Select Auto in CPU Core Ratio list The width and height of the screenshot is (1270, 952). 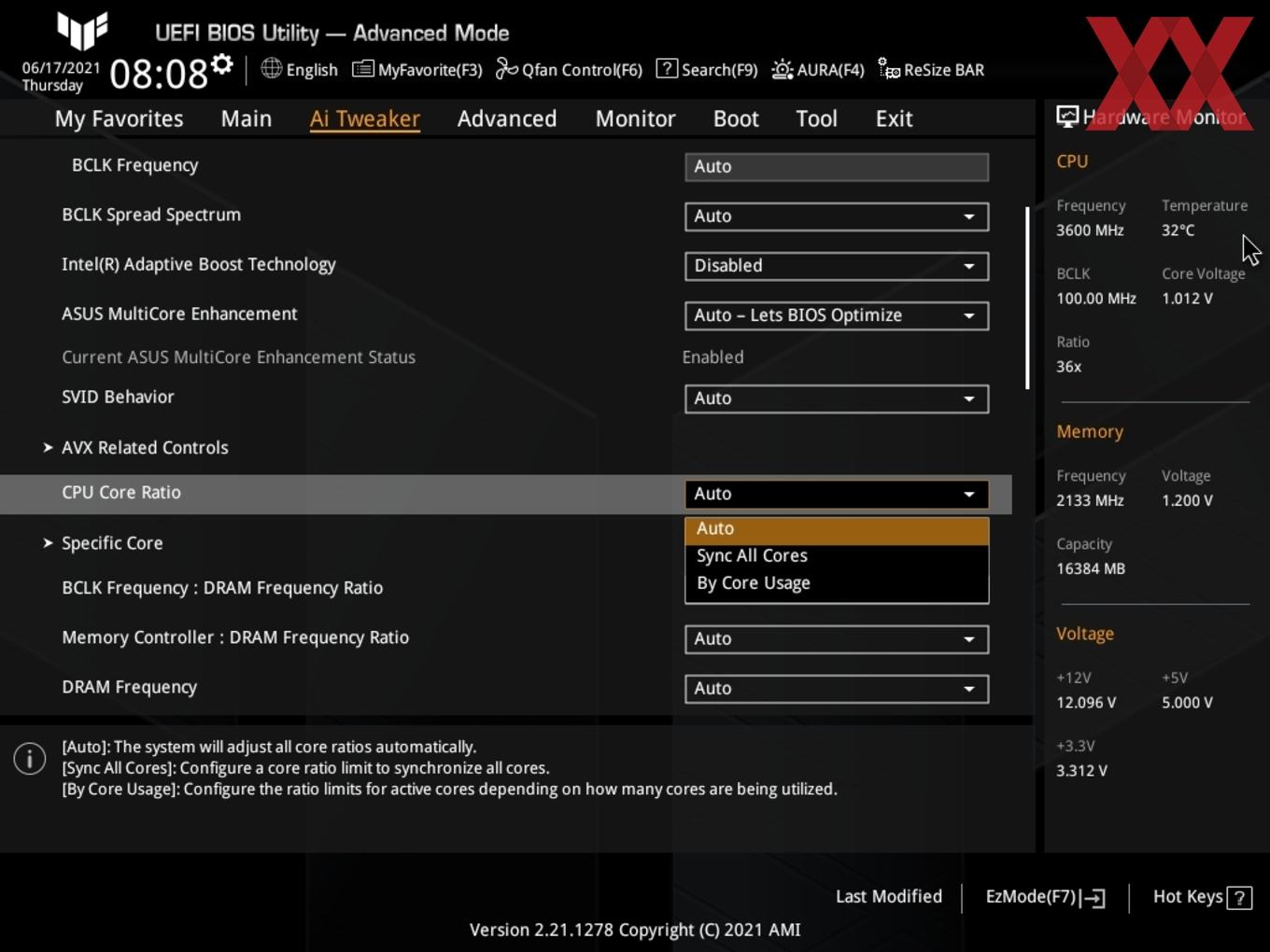pyautogui.click(x=837, y=529)
